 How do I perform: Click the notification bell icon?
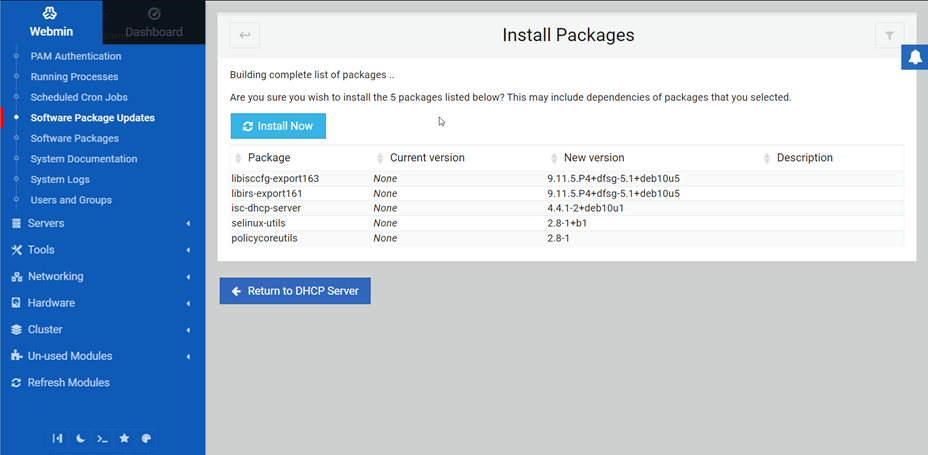(x=914, y=59)
